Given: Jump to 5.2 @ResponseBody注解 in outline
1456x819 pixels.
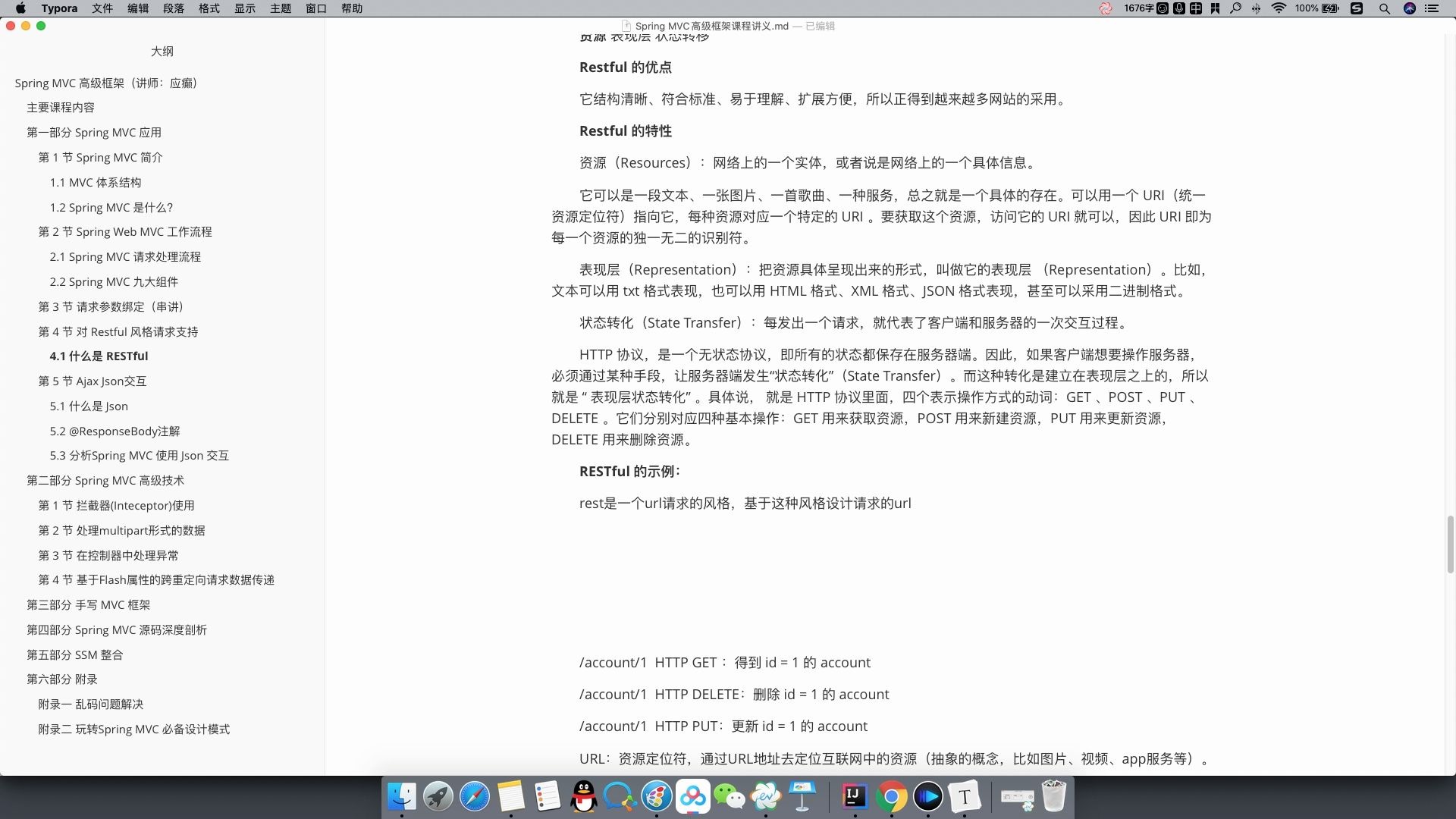Looking at the screenshot, I should [115, 431].
